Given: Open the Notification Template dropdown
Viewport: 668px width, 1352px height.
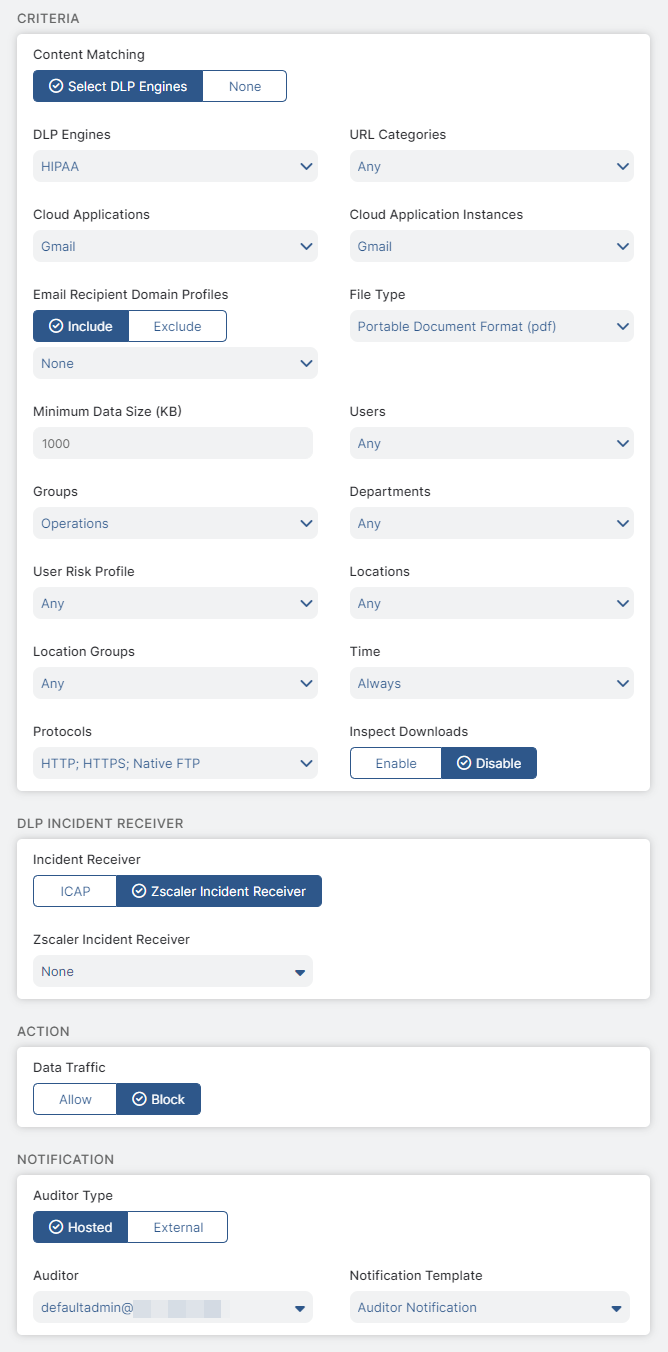Looking at the screenshot, I should click(489, 1307).
